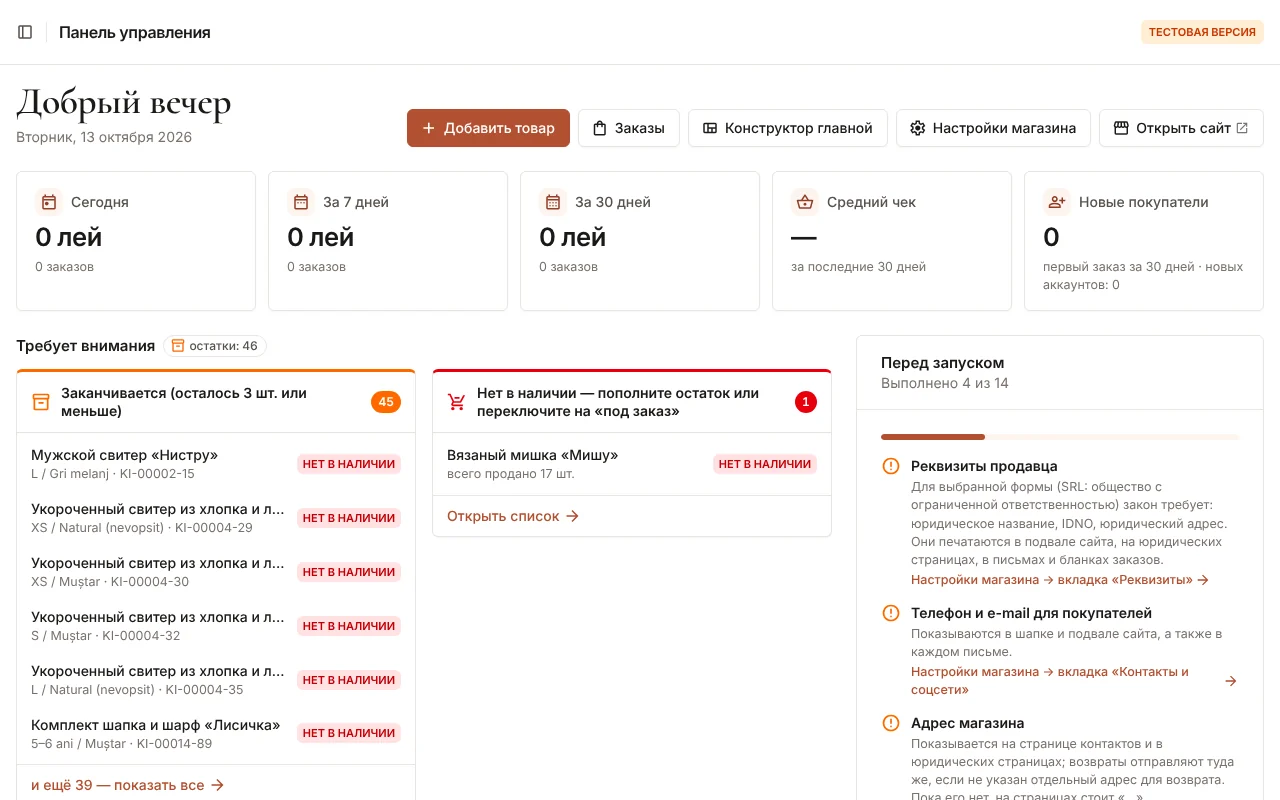
Task: Follow link to вкладка «Реквизиты»
Action: (1060, 580)
